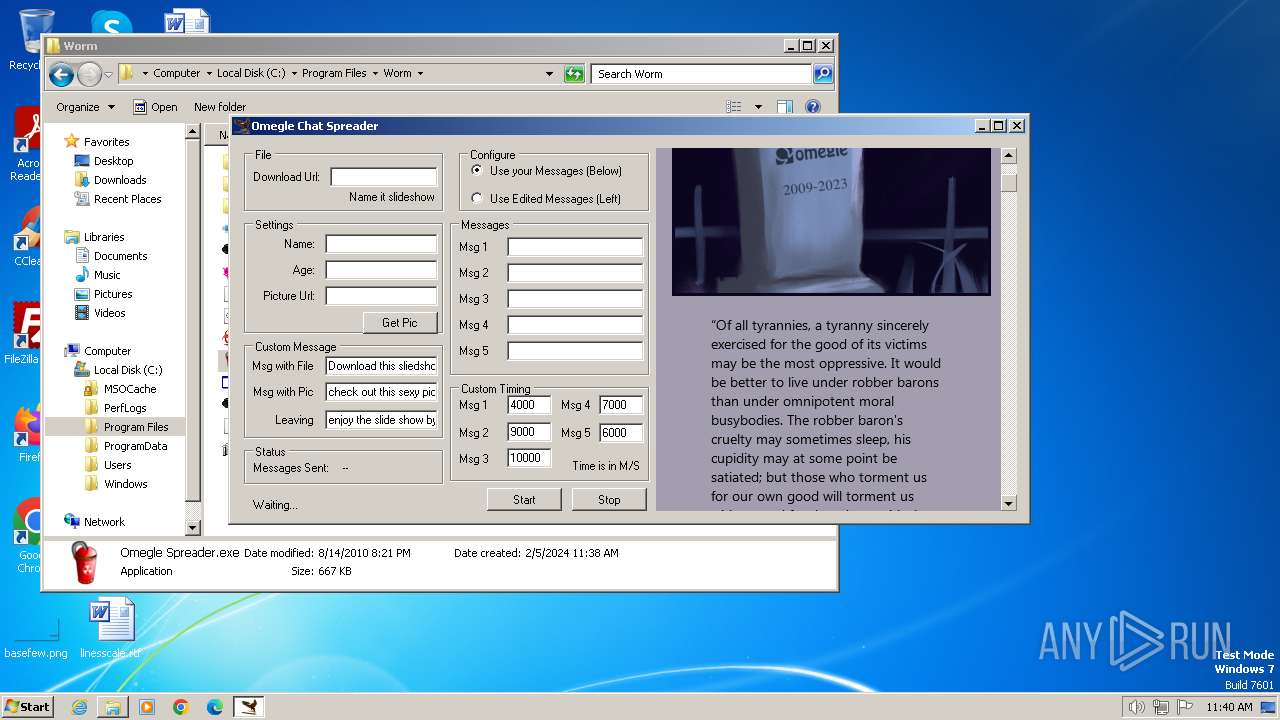
Task: Toggle the preview pane icon in Explorer toolbar
Action: coord(785,107)
